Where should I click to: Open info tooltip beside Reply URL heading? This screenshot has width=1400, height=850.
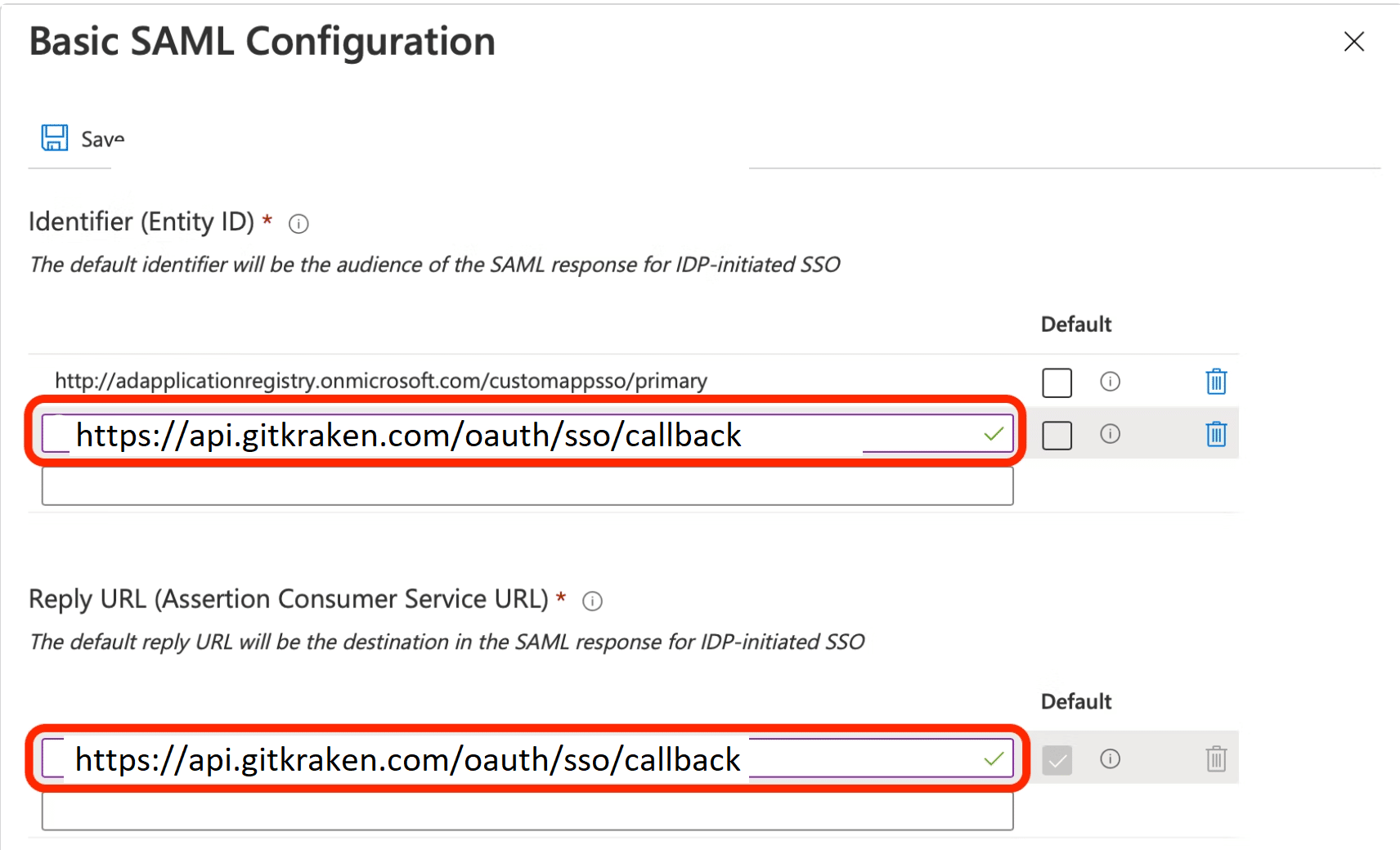coord(592,602)
